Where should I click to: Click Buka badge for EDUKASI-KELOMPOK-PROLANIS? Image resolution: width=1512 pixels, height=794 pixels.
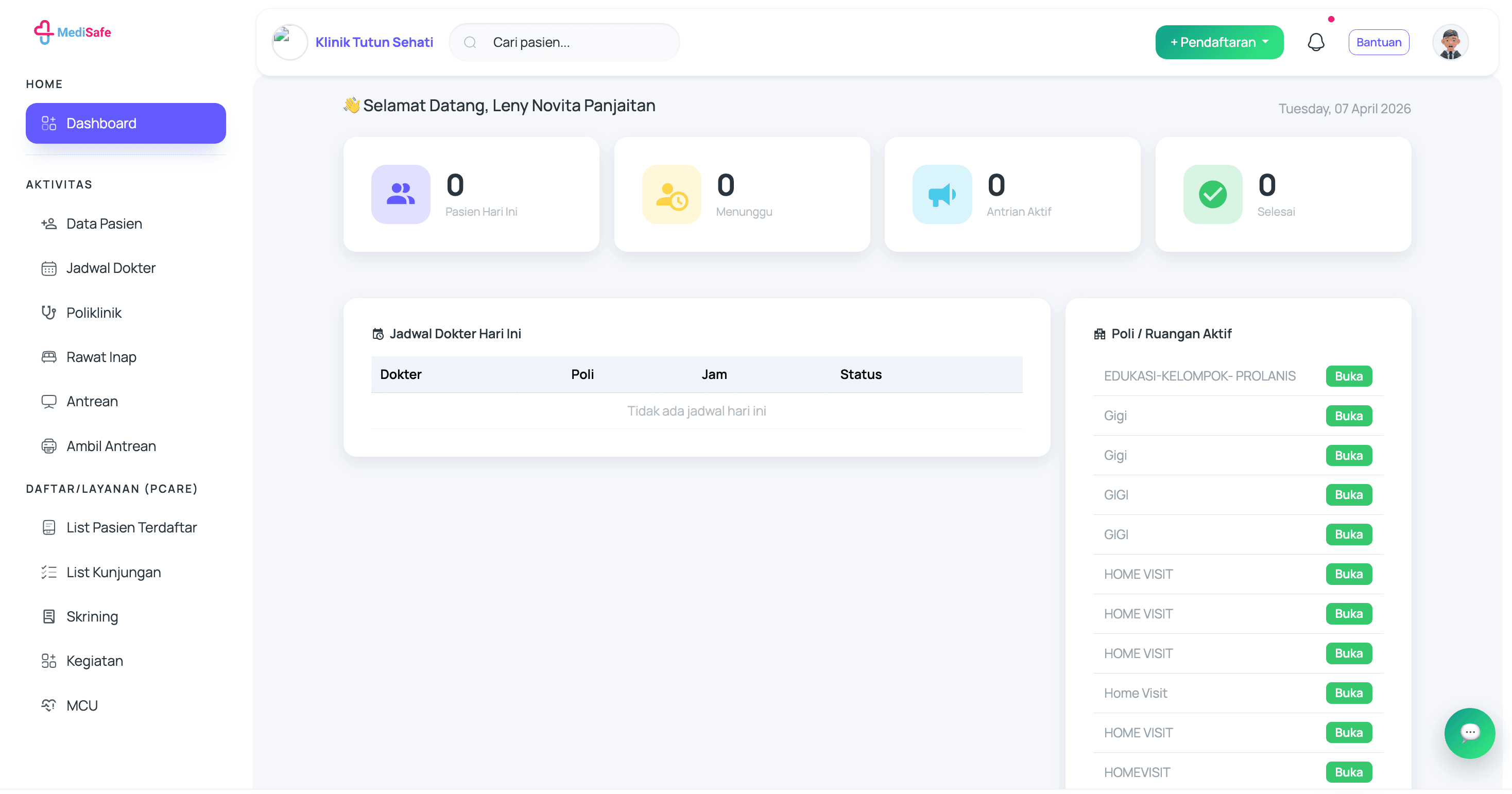click(1348, 376)
